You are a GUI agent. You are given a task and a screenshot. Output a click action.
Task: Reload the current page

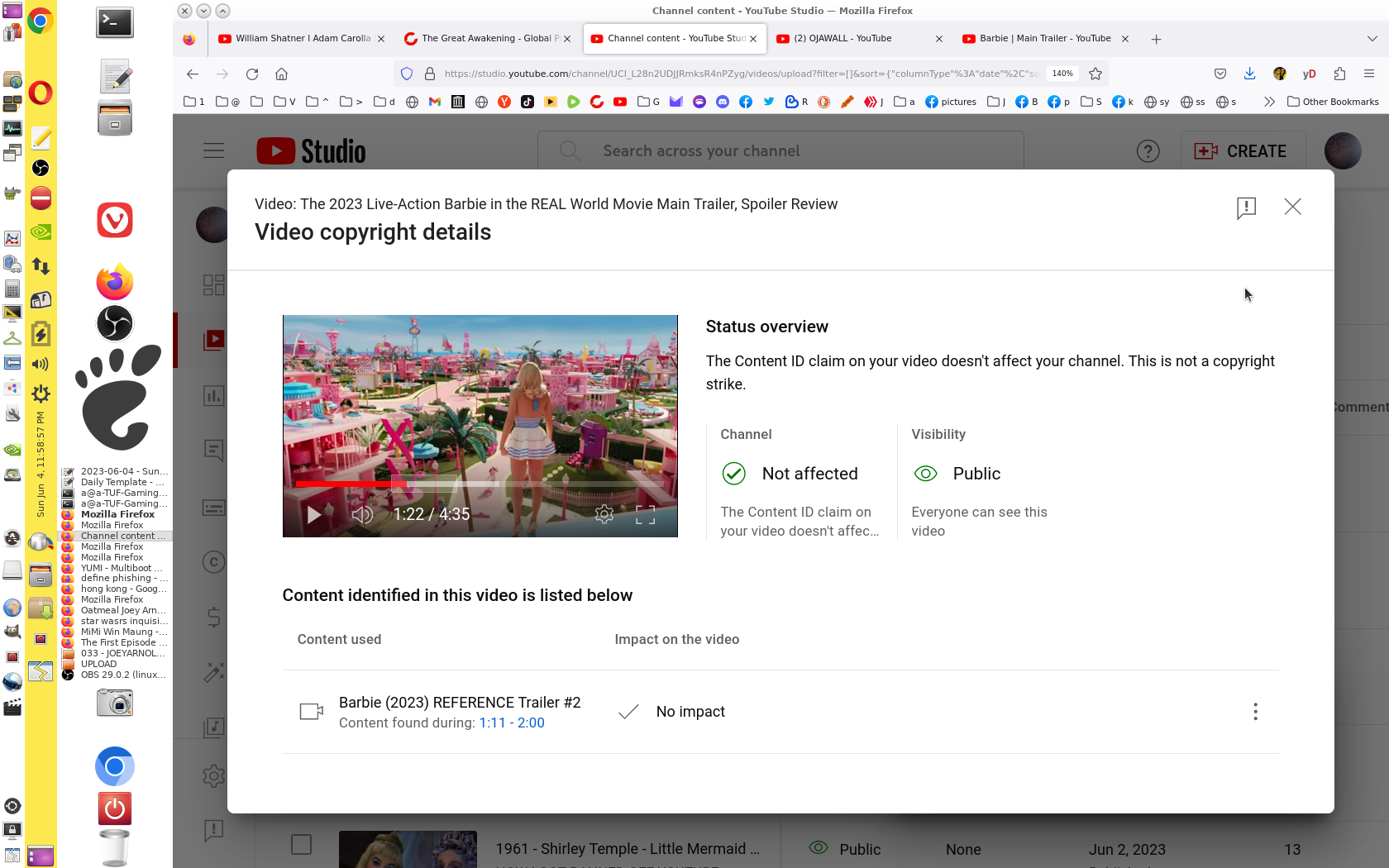pyautogui.click(x=252, y=74)
